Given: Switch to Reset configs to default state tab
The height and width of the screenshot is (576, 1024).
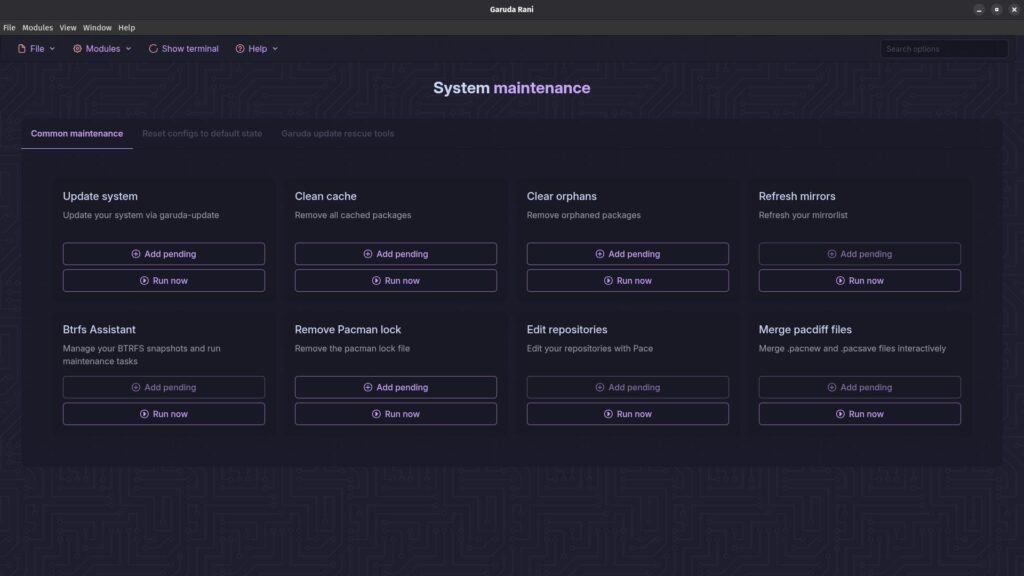Looking at the screenshot, I should (x=202, y=134).
